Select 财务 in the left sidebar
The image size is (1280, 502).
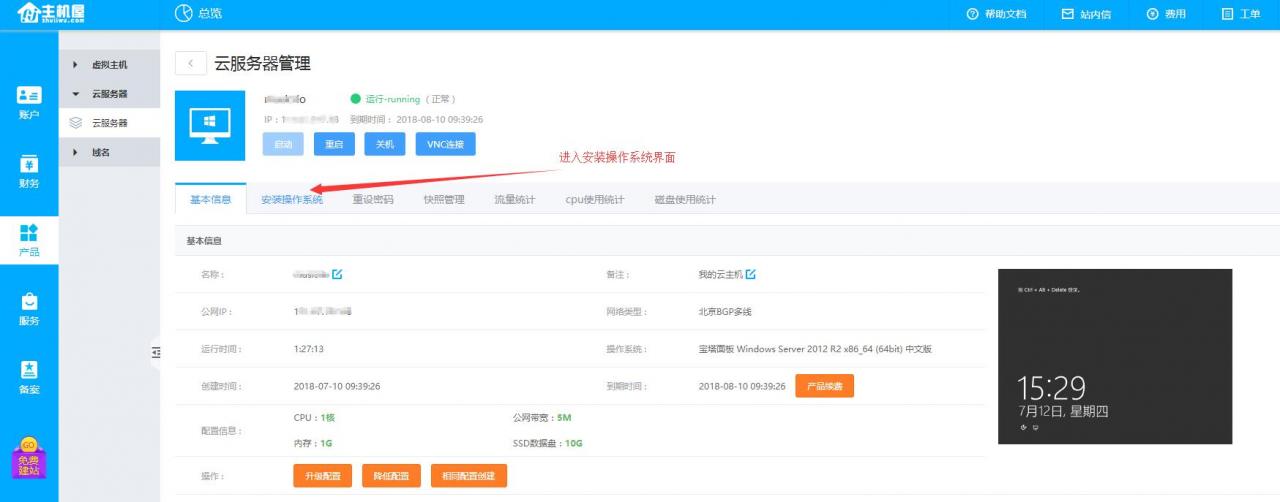click(x=29, y=171)
